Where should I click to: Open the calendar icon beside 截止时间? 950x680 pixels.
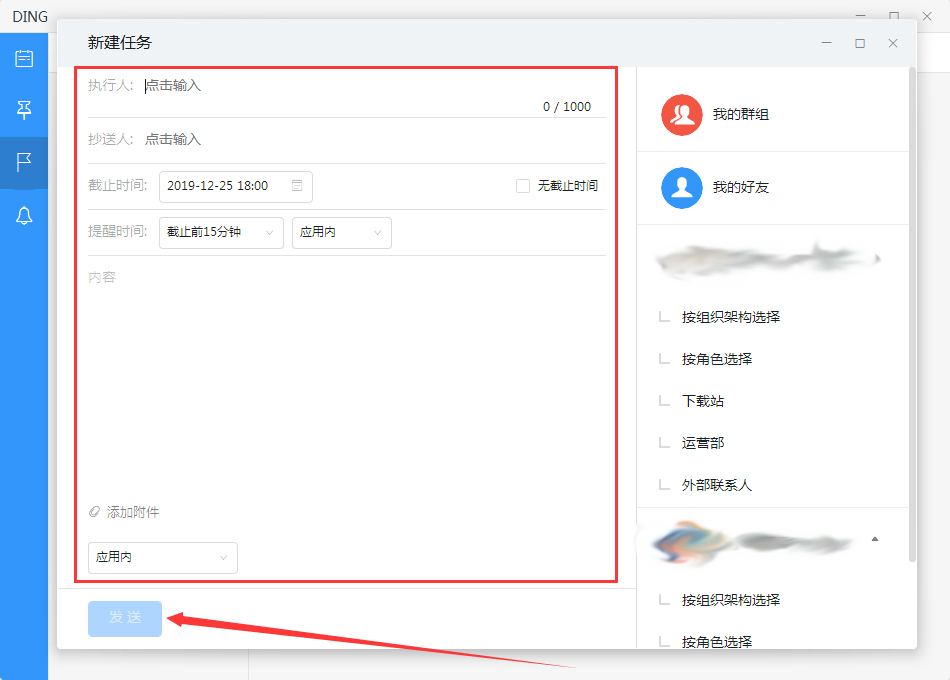[297, 186]
